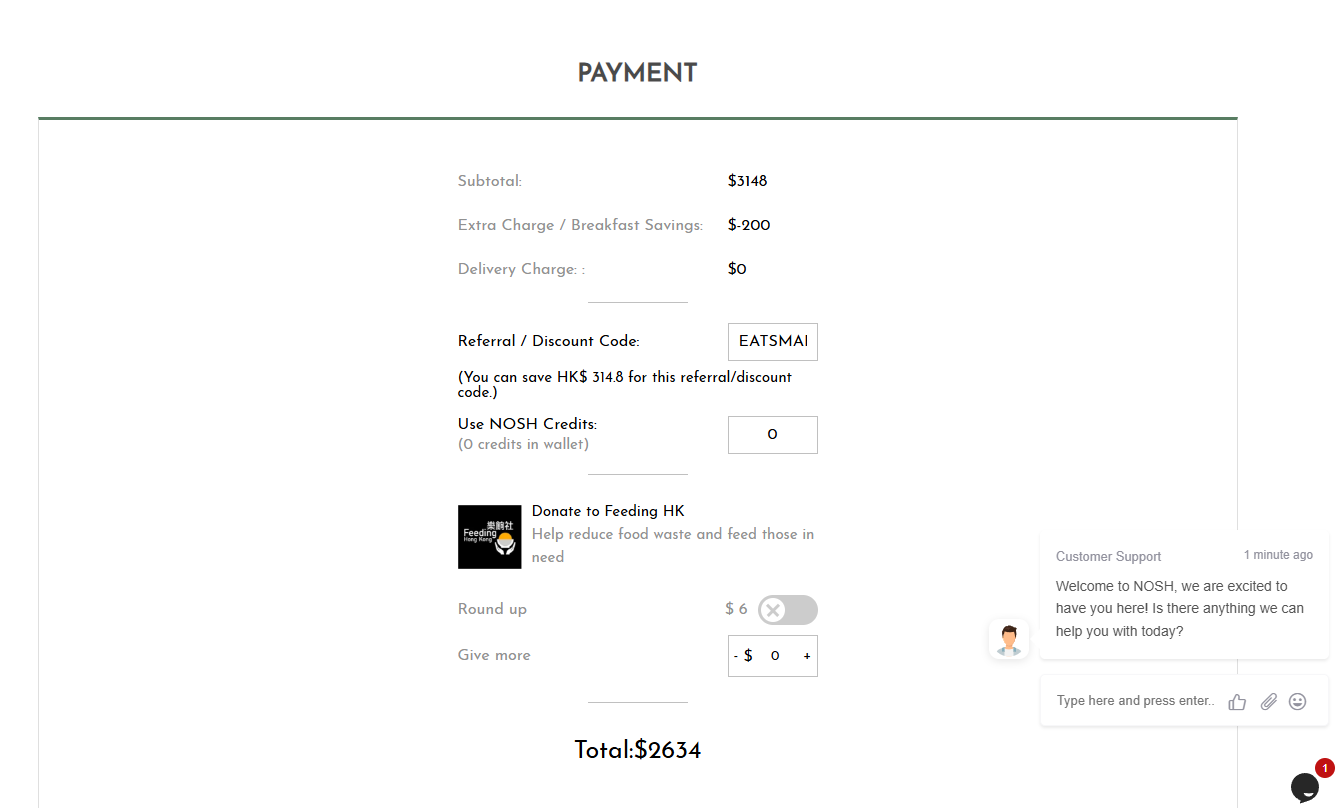
Task: Click the Feeding Hong Kong logo
Action: pos(489,537)
